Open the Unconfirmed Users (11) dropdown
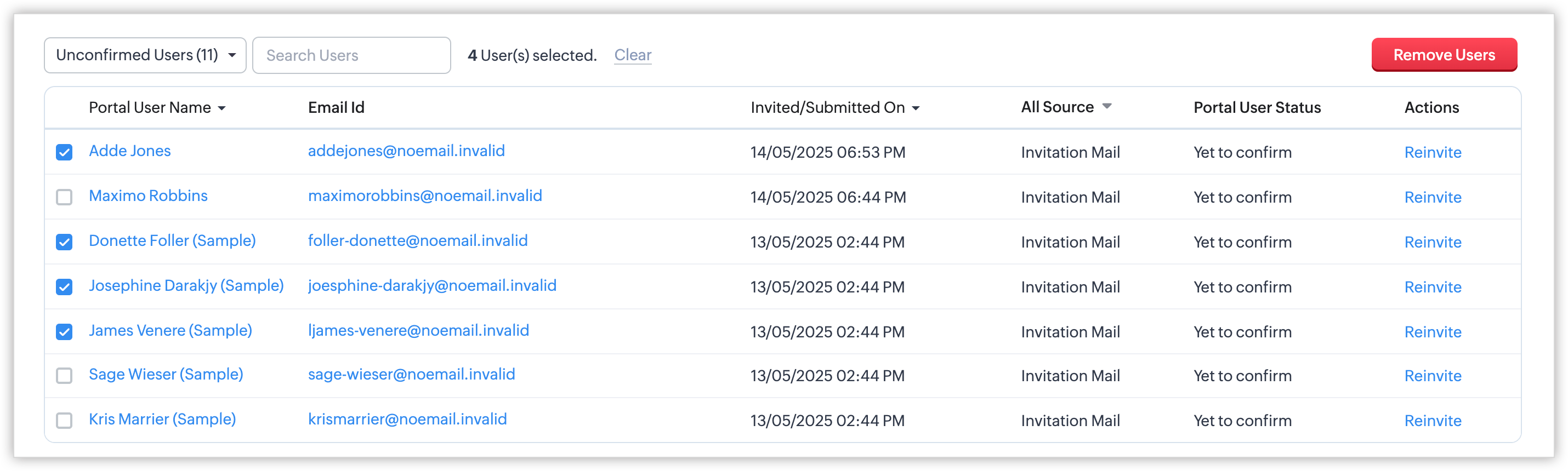Screen dimensions: 1568x471 145,55
